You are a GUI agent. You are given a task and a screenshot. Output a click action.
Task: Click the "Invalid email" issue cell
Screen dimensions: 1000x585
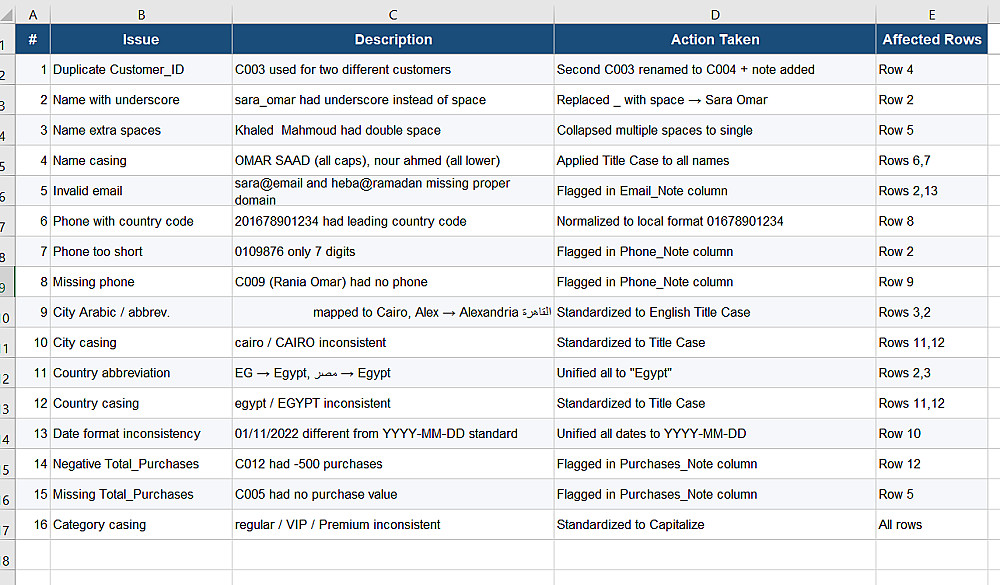(141, 191)
